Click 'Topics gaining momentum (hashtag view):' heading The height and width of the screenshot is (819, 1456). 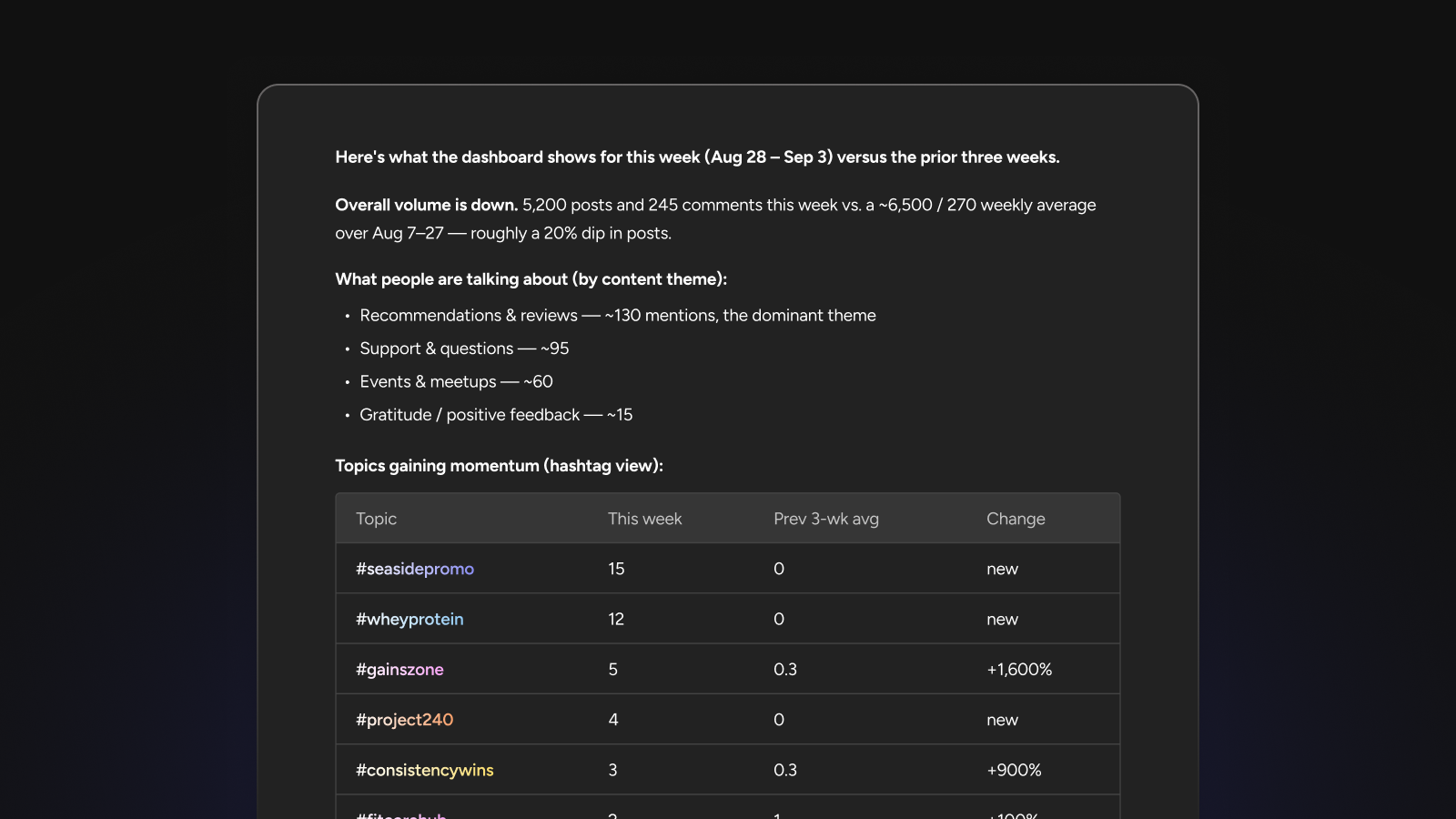coord(499,466)
